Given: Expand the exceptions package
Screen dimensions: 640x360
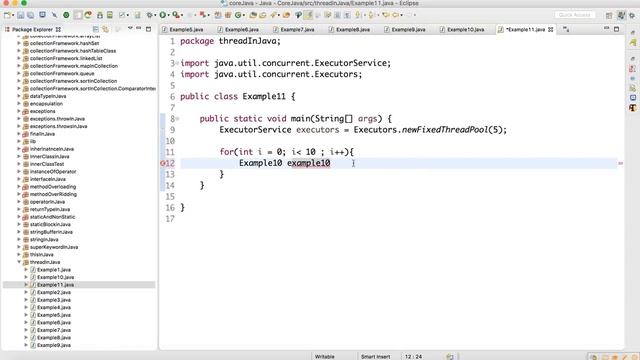Looking at the screenshot, I should (19, 111).
